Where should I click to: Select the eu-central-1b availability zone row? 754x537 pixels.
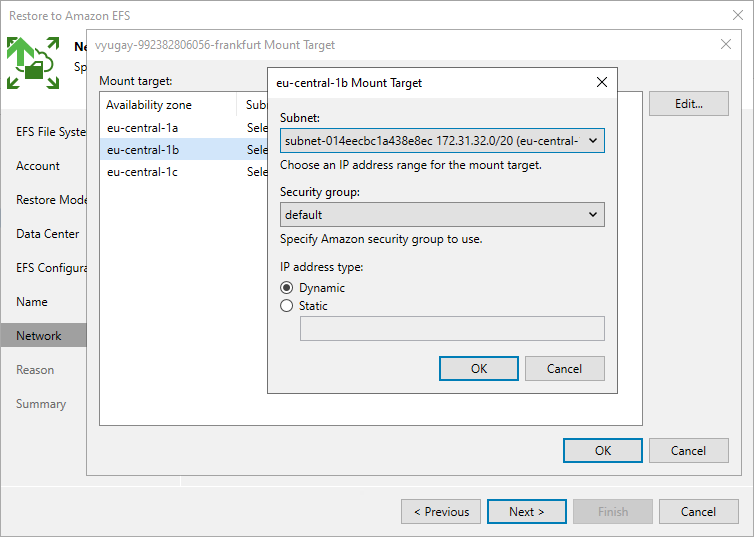point(184,150)
